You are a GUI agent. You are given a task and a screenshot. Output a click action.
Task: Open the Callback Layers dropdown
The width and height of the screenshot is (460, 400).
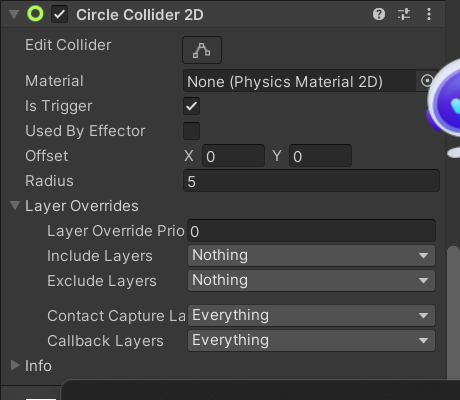[x=311, y=341]
